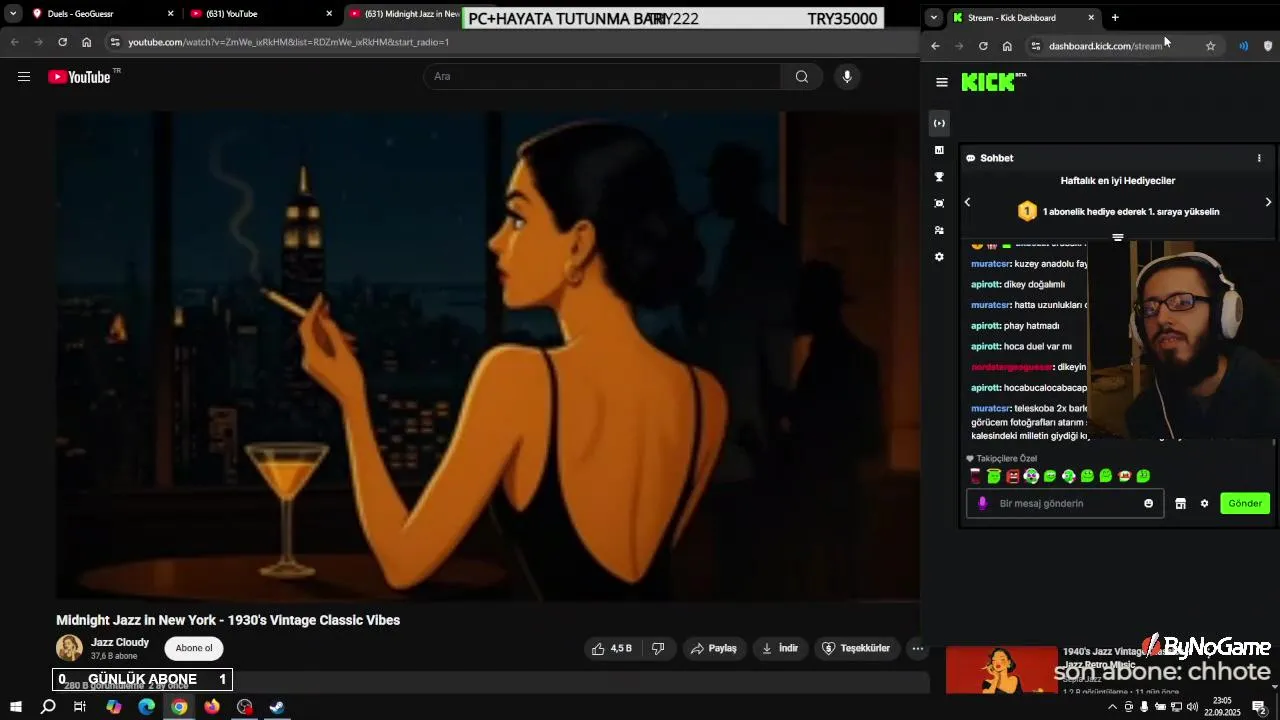1280x720 pixels.
Task: Open tab list dropdown in YouTube window
Action: pyautogui.click(x=13, y=14)
